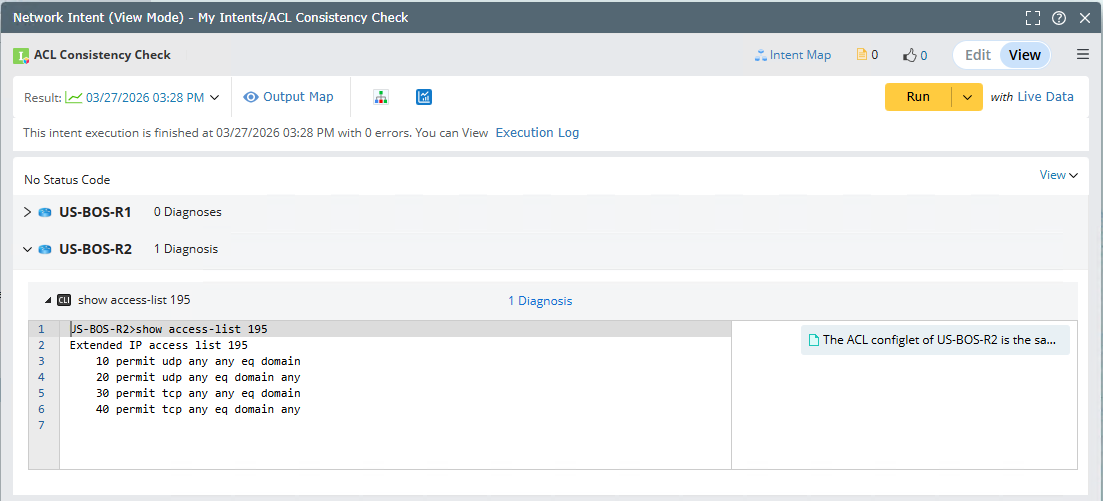This screenshot has height=501, width=1103.
Task: Click the blue chart icon
Action: [424, 97]
